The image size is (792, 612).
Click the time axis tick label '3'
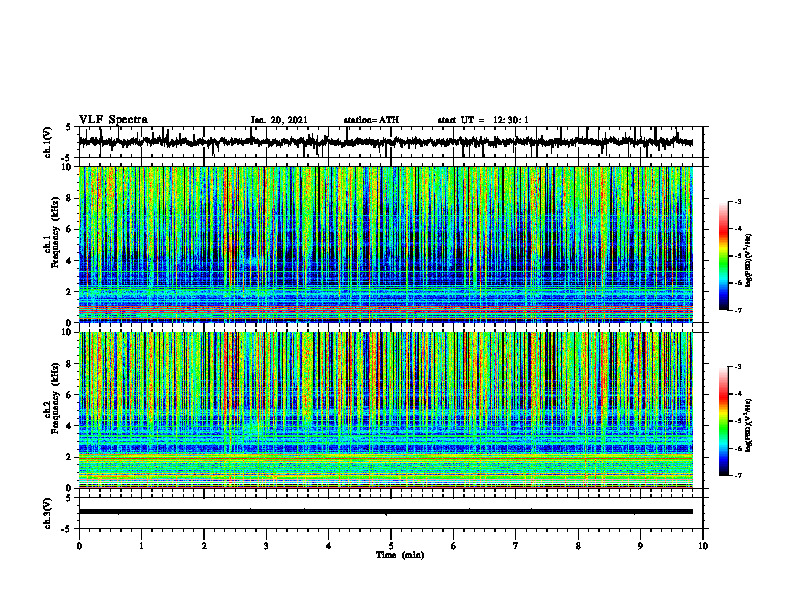(x=266, y=546)
